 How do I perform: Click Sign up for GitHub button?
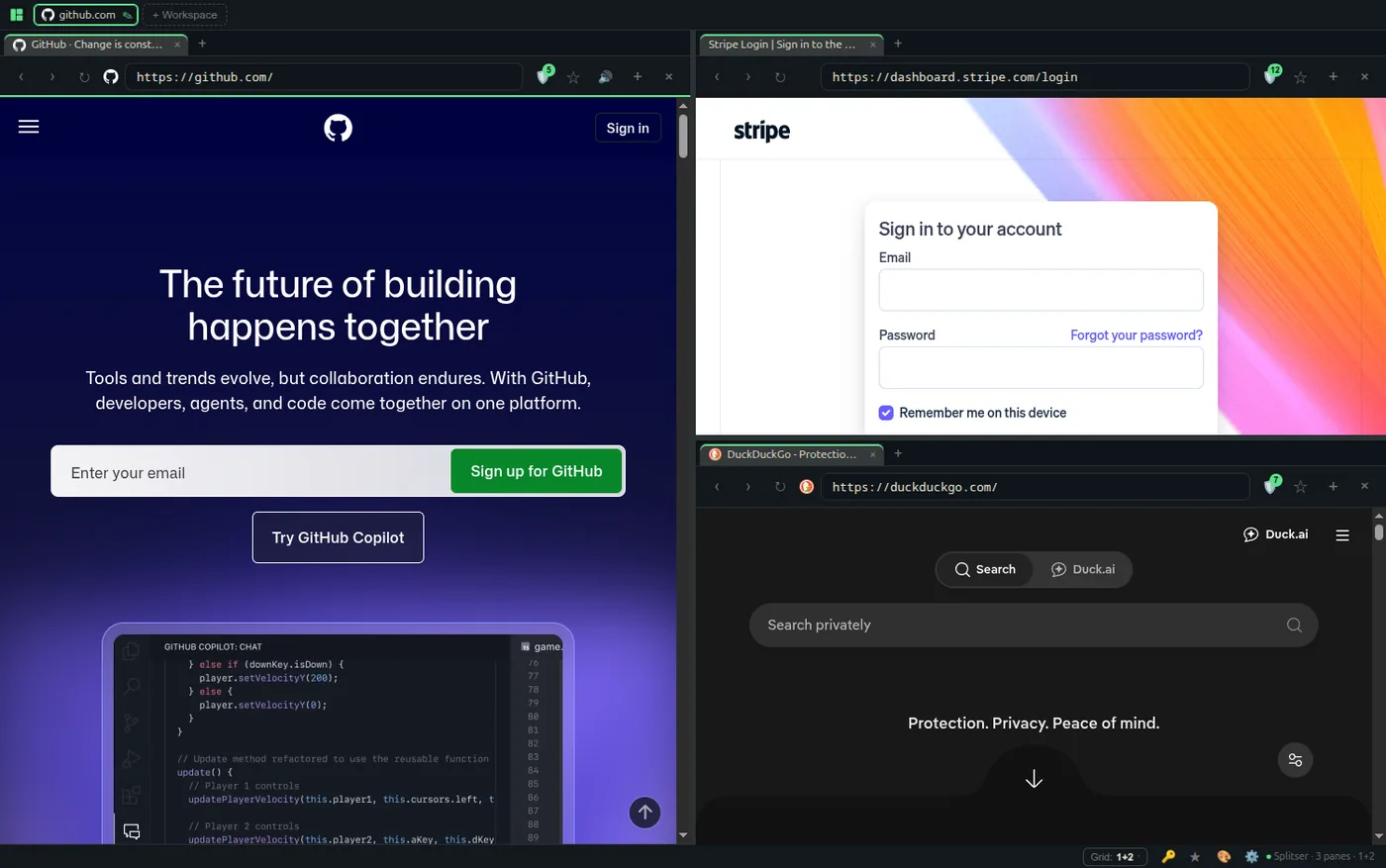coord(537,471)
